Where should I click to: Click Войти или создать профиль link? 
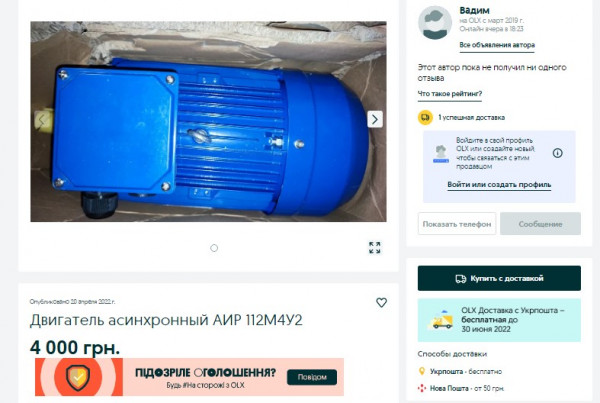coord(499,185)
